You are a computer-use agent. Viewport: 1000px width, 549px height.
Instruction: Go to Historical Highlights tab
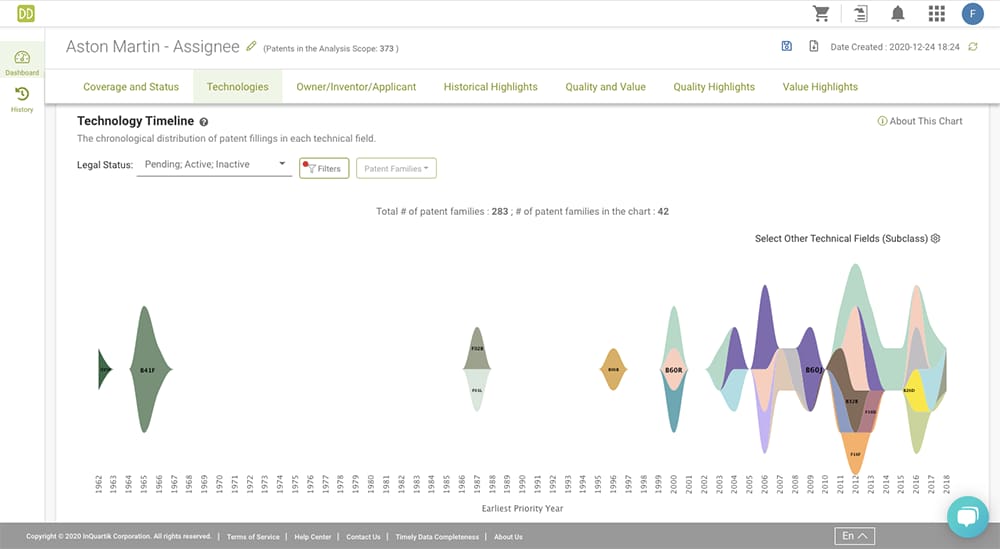tap(490, 87)
